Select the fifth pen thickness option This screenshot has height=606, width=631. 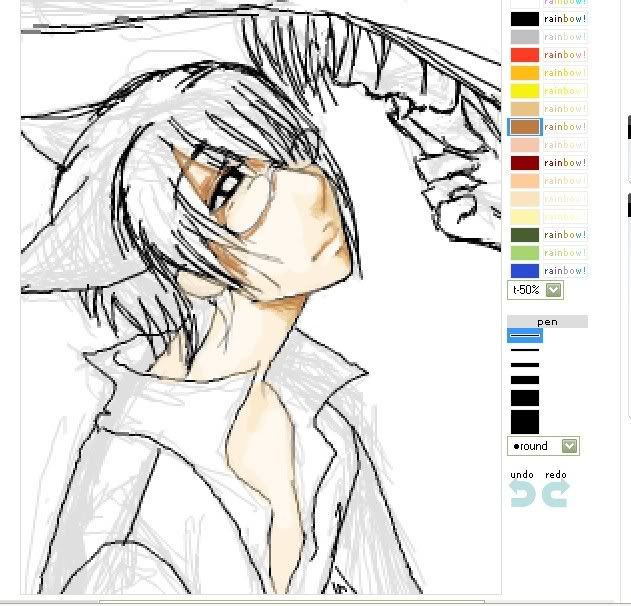click(x=525, y=398)
